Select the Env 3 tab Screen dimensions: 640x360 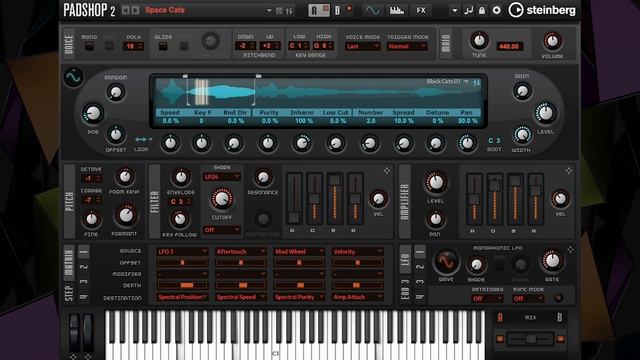point(405,289)
